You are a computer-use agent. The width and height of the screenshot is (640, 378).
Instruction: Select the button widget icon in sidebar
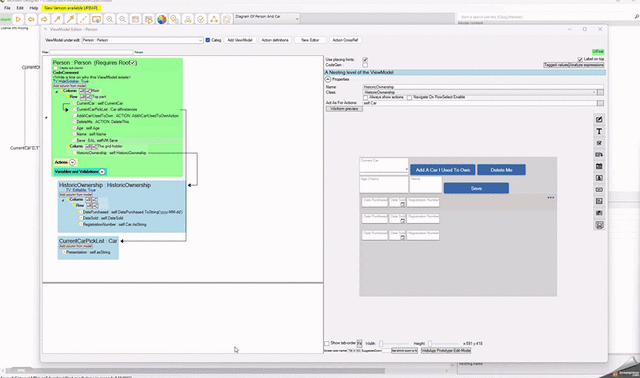tap(599, 190)
